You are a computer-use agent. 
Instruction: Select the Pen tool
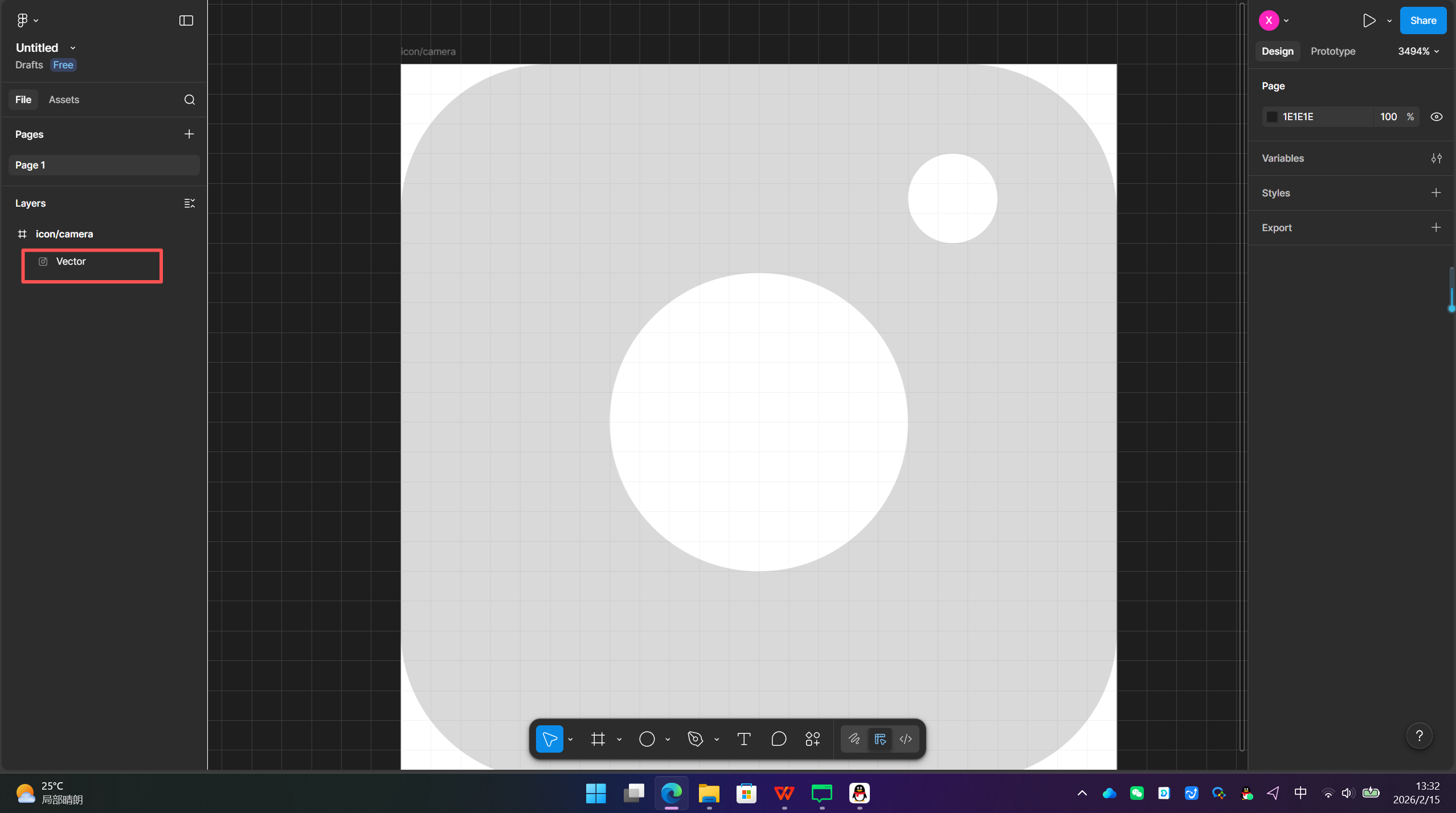coord(695,739)
